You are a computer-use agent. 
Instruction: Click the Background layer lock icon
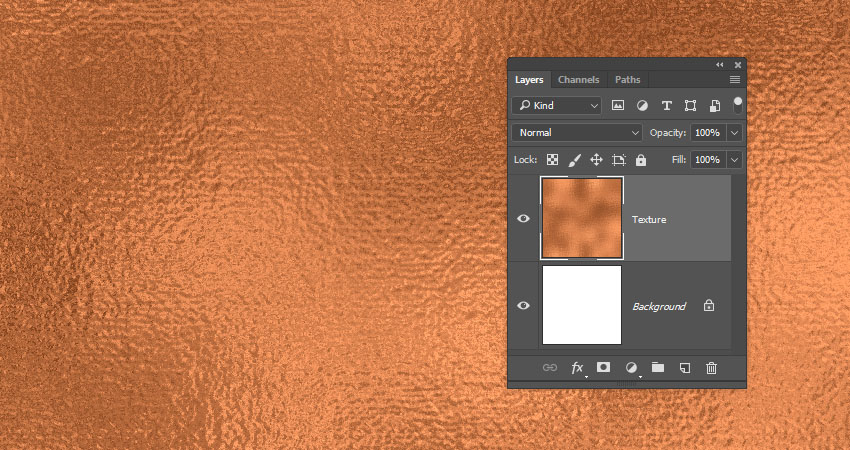coord(709,305)
